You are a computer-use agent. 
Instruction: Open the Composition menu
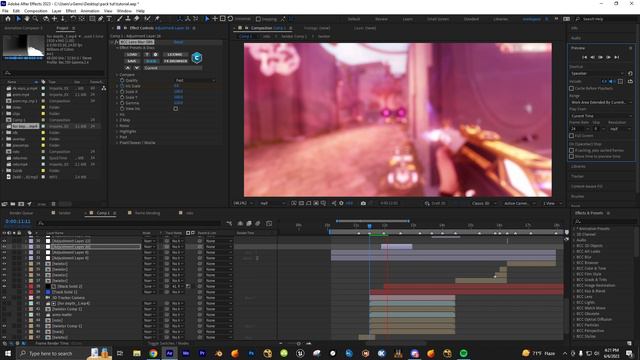[x=36, y=11]
